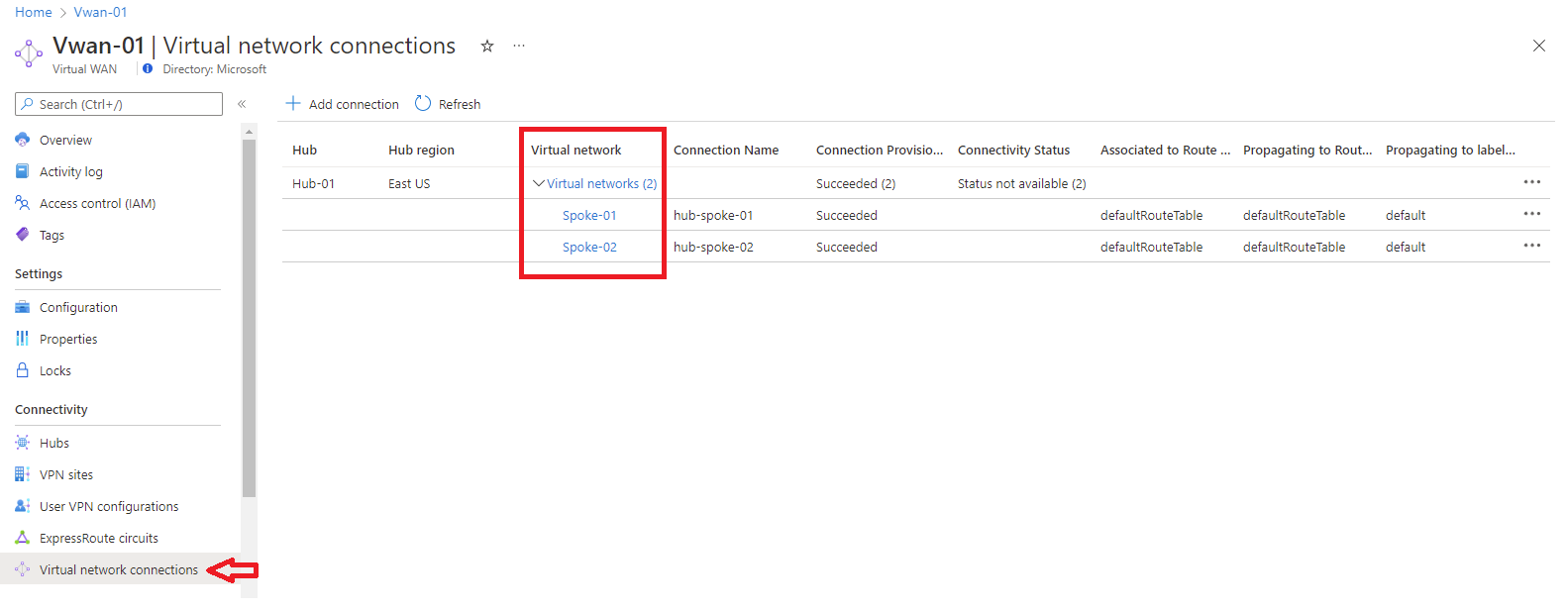
Task: Open Access control (IAM)
Action: pos(98,204)
